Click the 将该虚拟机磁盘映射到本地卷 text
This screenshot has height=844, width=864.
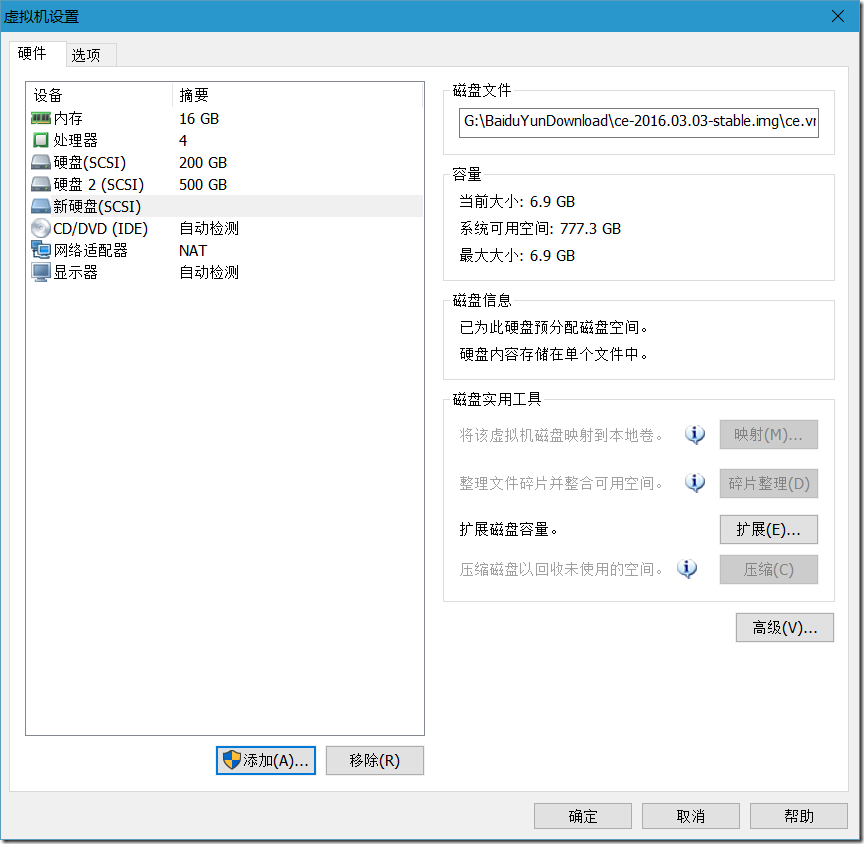coord(561,435)
